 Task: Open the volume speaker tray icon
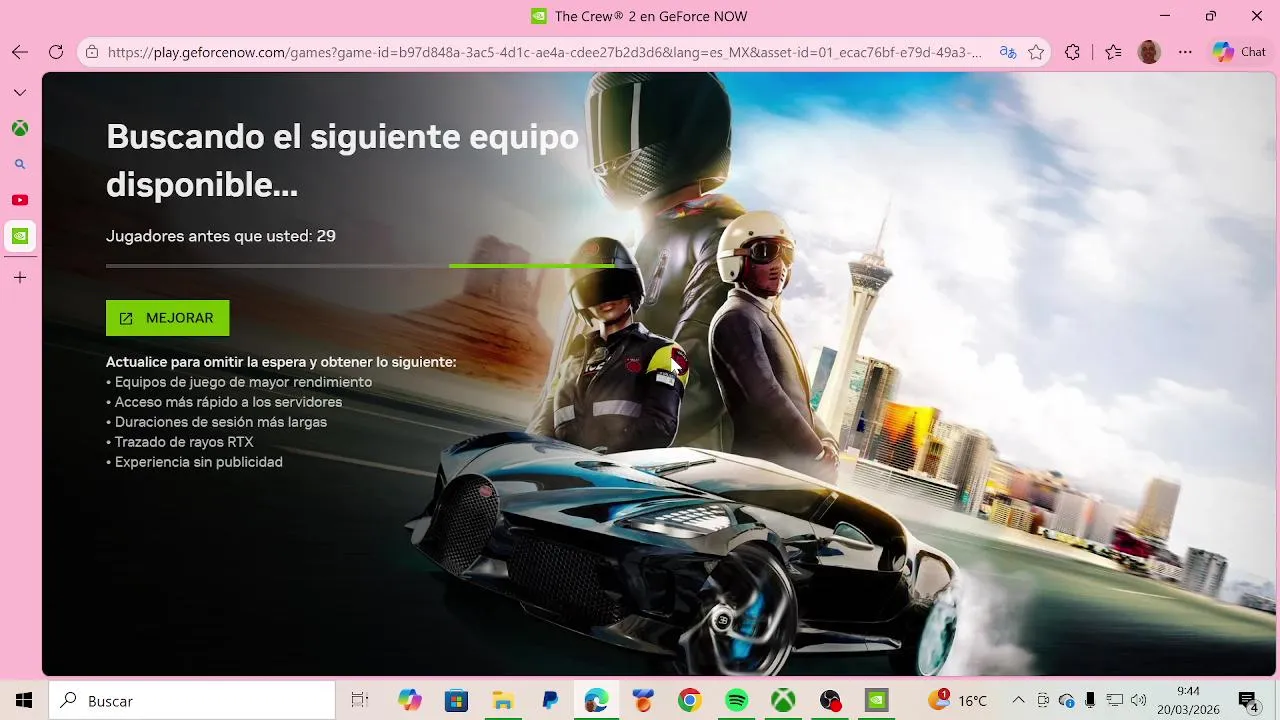pos(1138,701)
